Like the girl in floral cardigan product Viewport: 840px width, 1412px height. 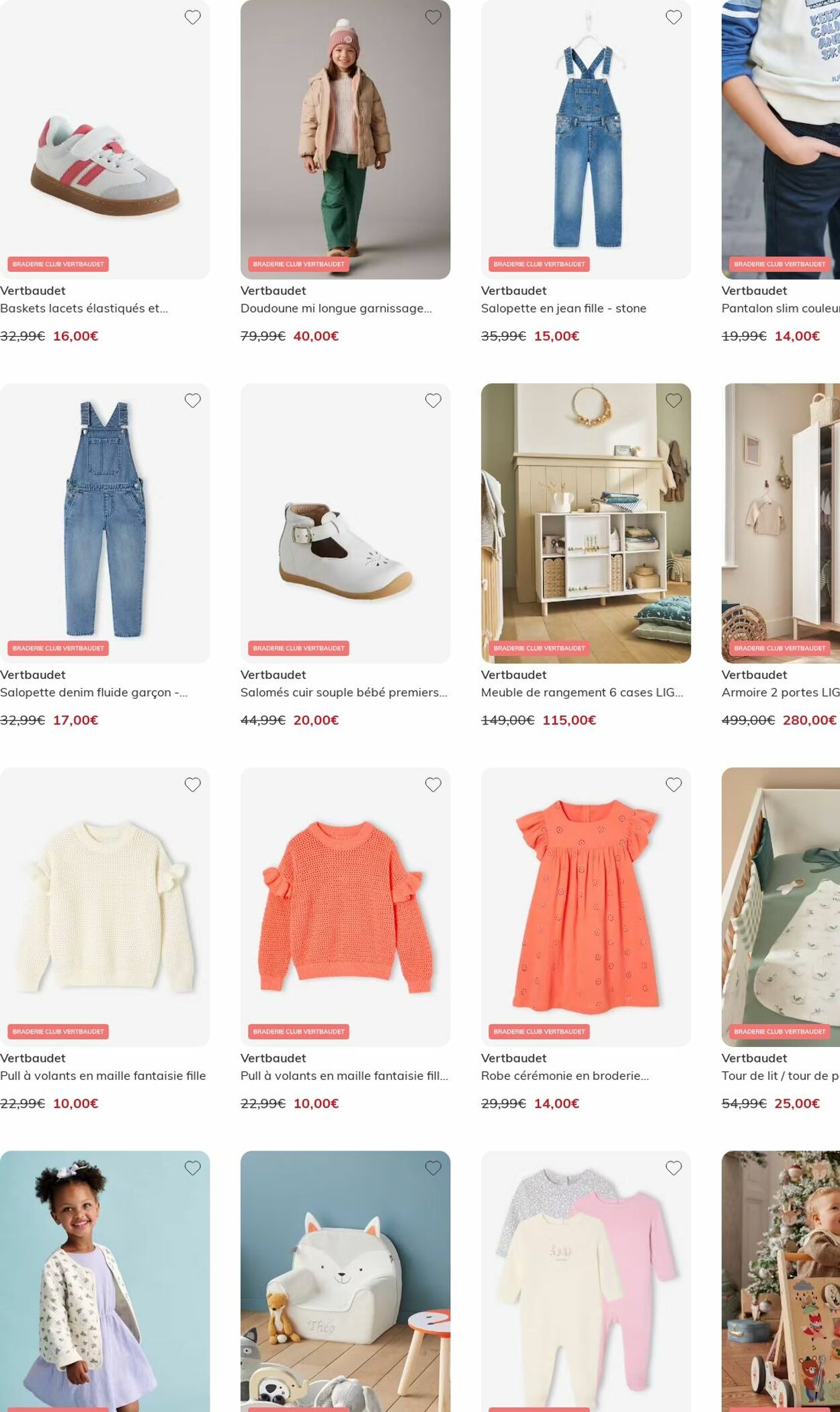[193, 1168]
